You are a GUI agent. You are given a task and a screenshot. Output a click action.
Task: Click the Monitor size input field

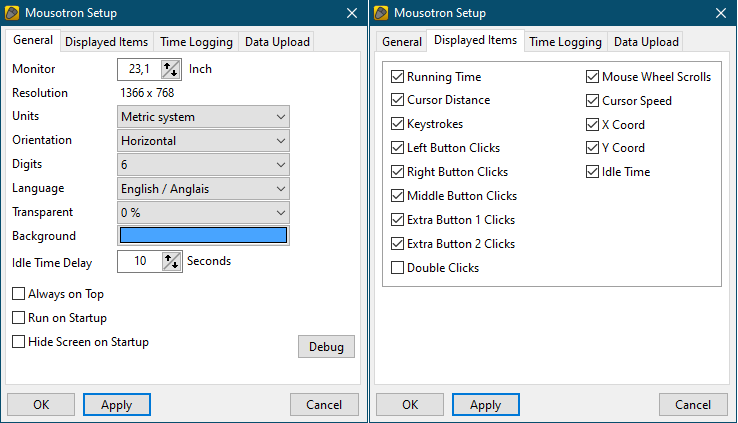pyautogui.click(x=139, y=69)
